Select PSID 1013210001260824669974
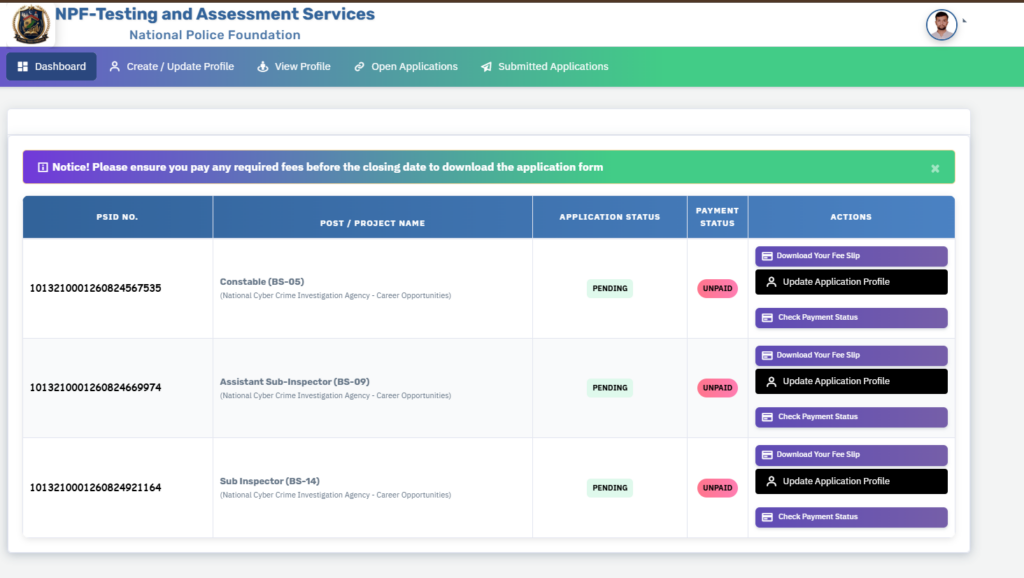 (95, 387)
